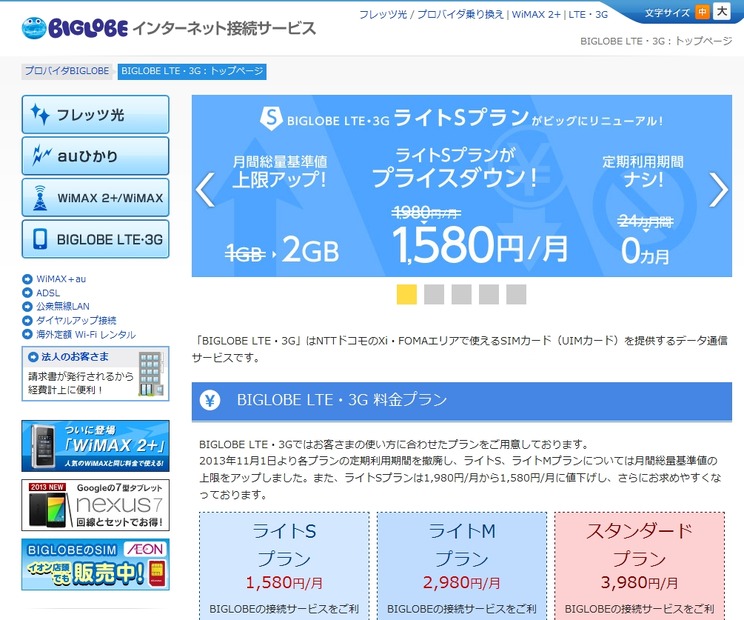The image size is (744, 620).
Task: Open the WiMAX＋au link
Action: 61,279
